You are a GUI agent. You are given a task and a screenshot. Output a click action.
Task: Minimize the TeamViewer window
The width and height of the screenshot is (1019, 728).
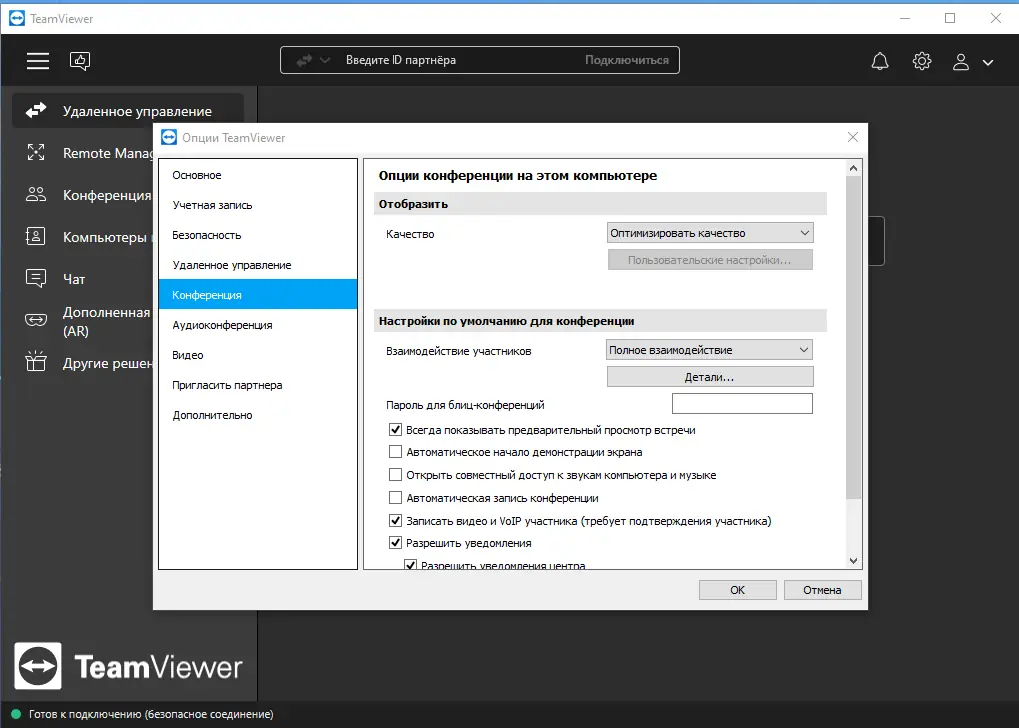pyautogui.click(x=905, y=18)
